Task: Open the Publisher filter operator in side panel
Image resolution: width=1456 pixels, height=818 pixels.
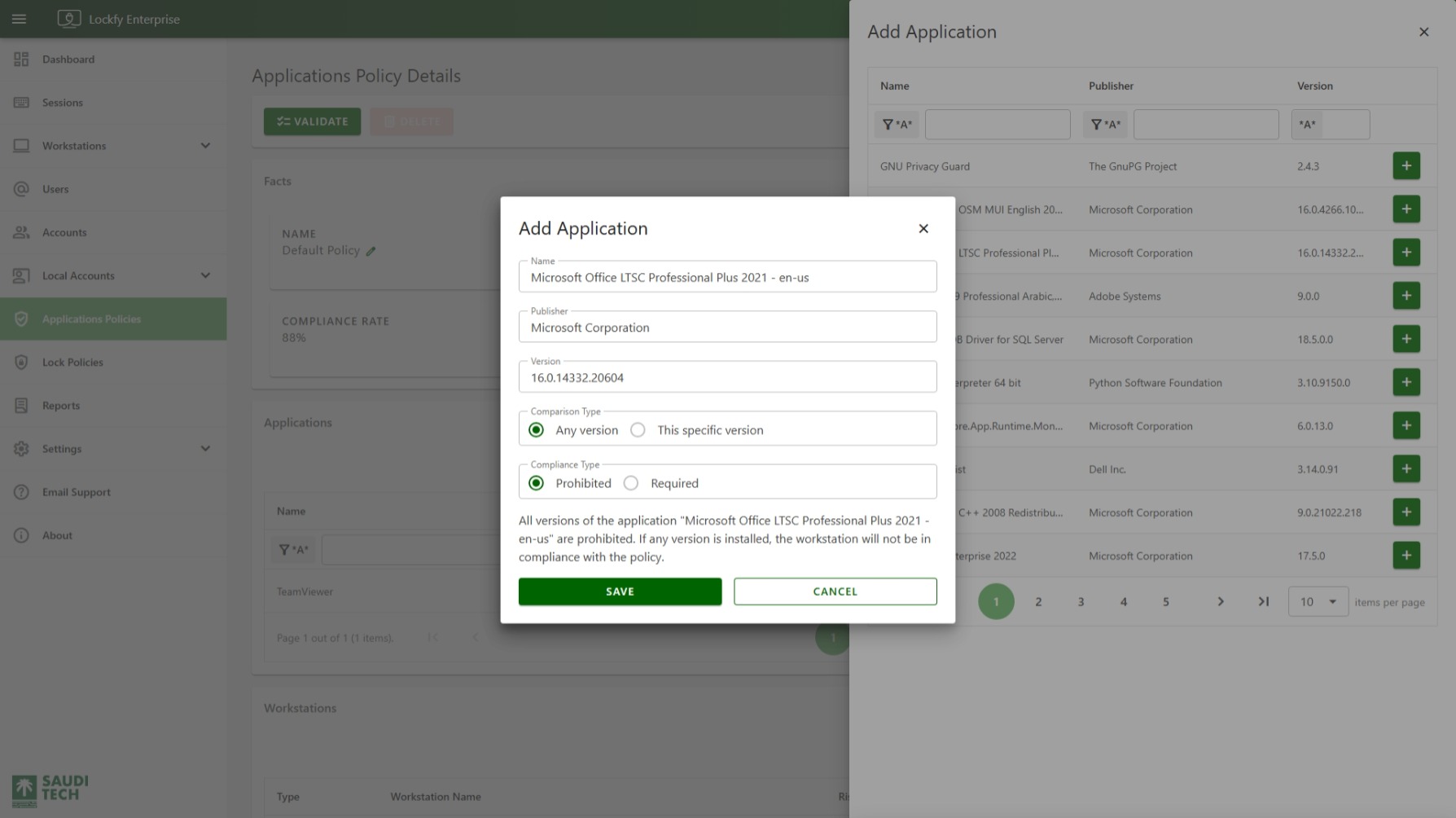Action: [x=1105, y=125]
